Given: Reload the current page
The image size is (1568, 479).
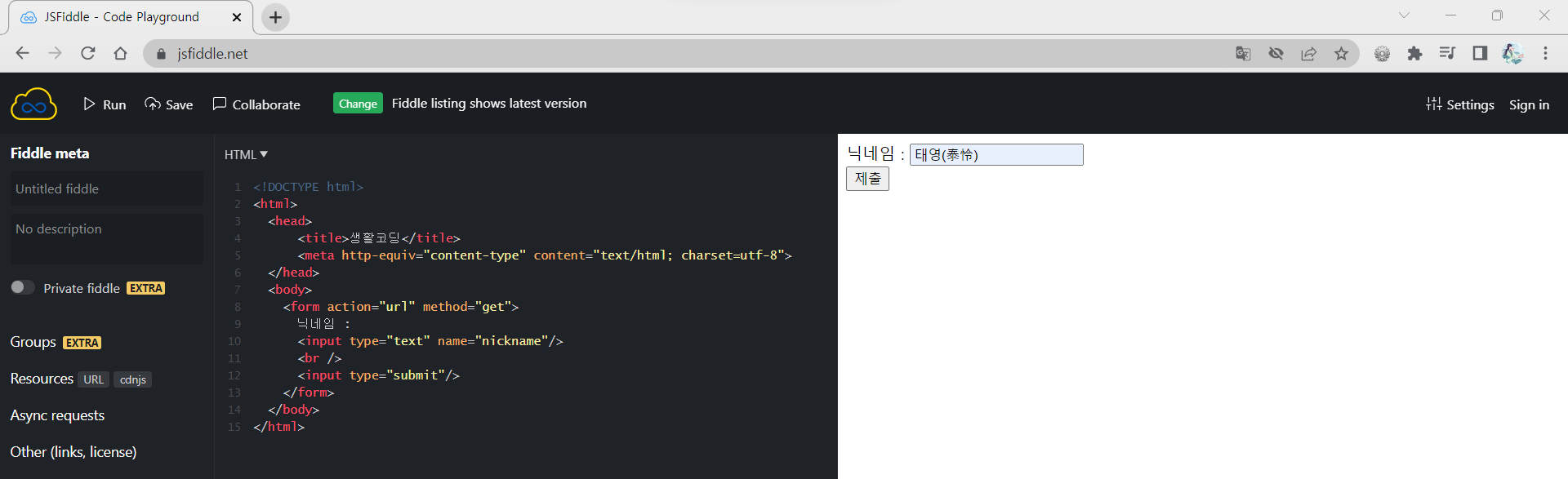Looking at the screenshot, I should point(88,53).
